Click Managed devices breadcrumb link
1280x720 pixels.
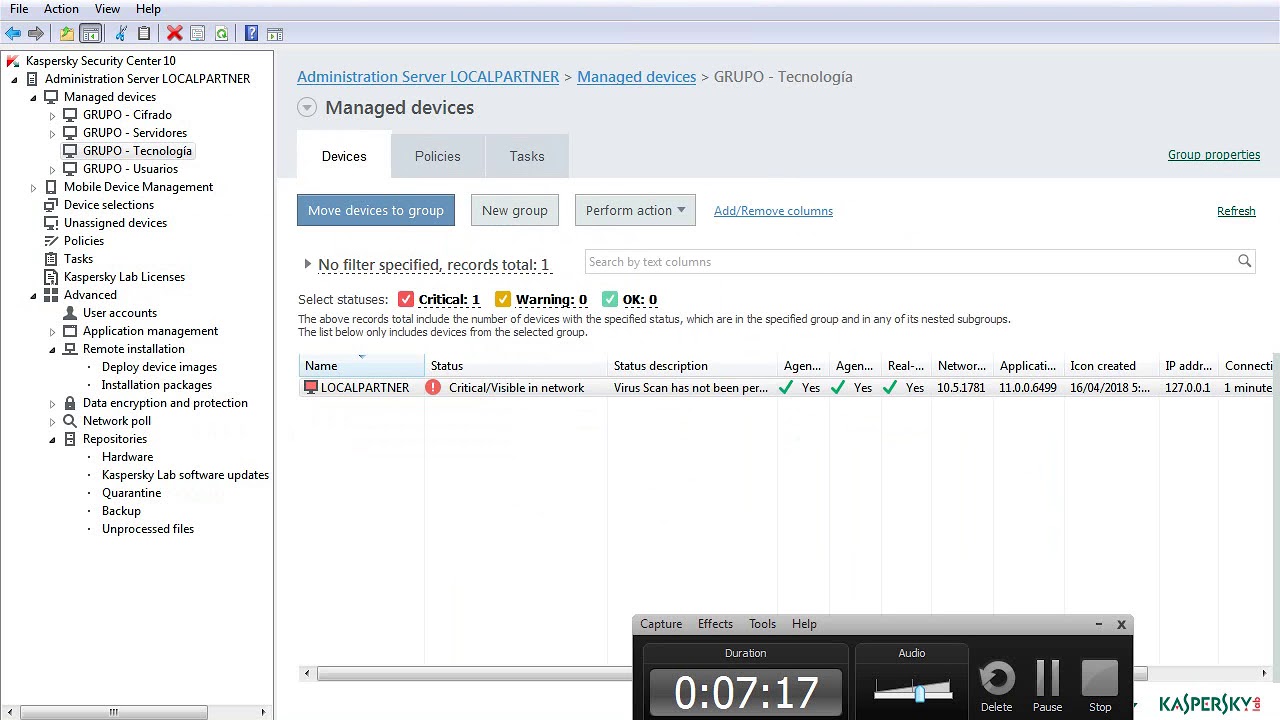point(636,77)
